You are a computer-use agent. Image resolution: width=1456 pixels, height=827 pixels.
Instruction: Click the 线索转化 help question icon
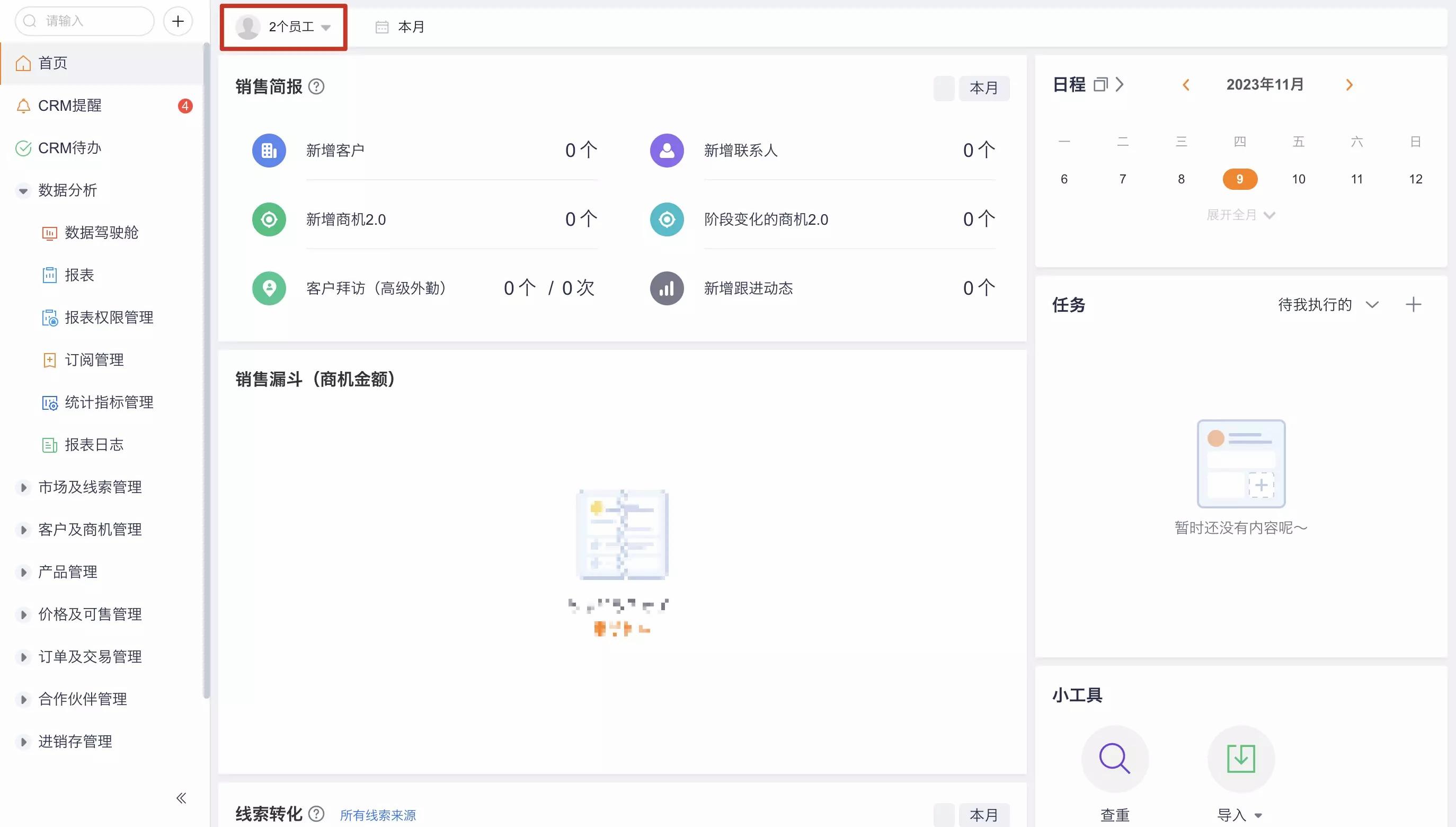pyautogui.click(x=316, y=814)
